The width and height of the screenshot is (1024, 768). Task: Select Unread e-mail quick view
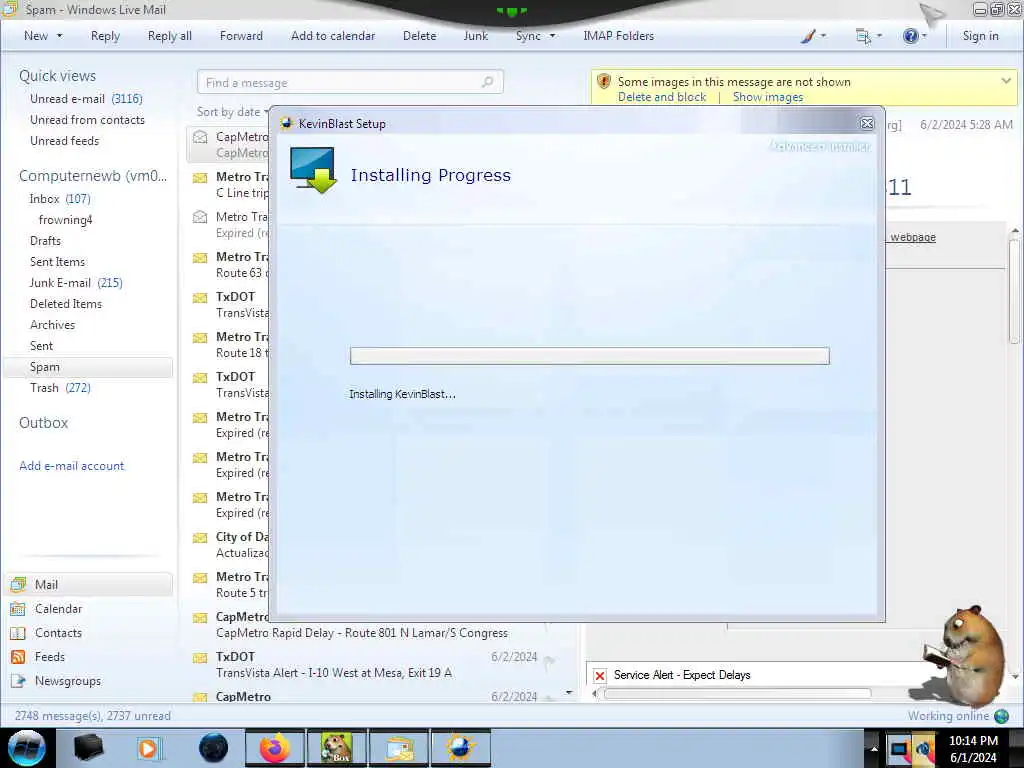tap(86, 99)
